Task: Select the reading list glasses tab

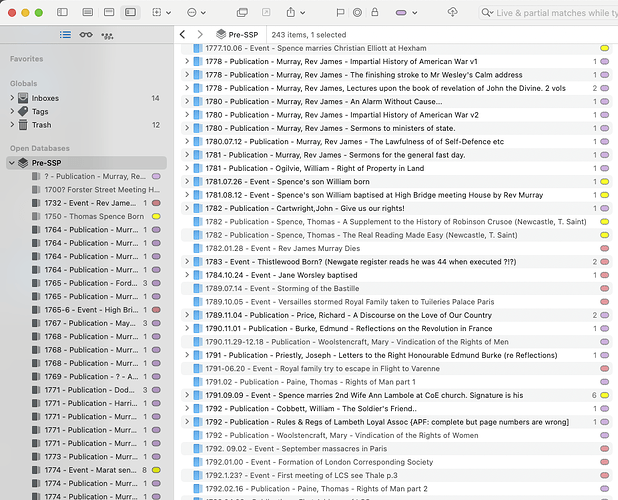Action: point(86,35)
